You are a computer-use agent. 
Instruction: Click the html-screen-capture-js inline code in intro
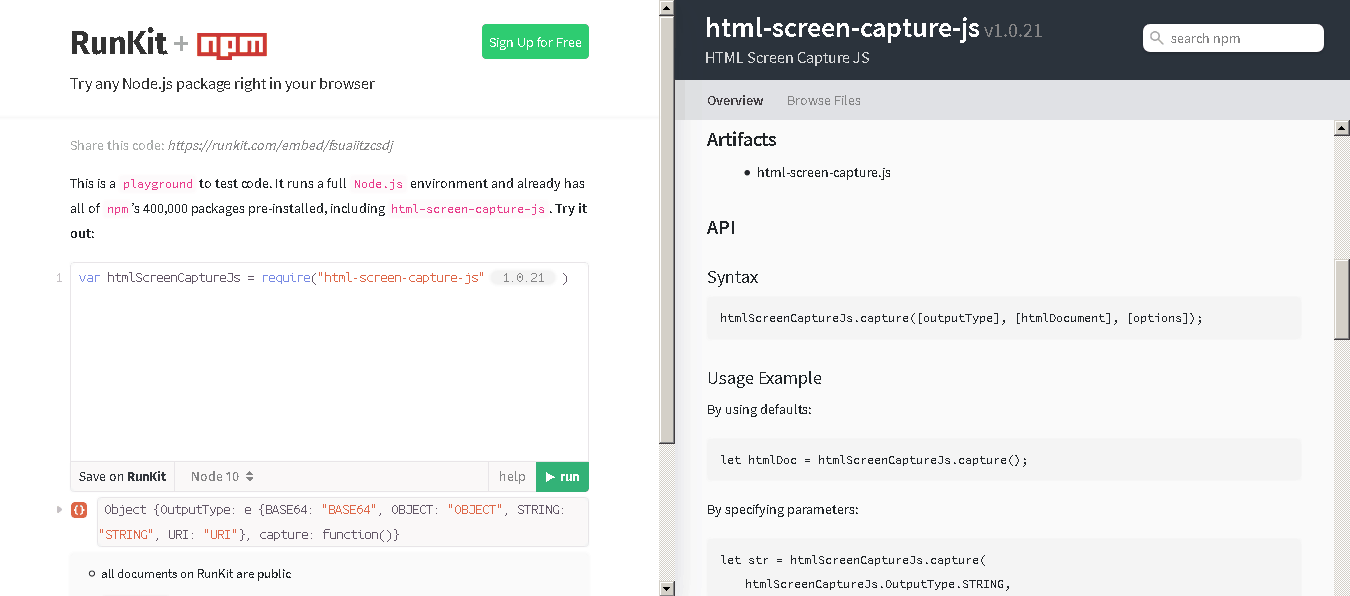[x=468, y=209]
